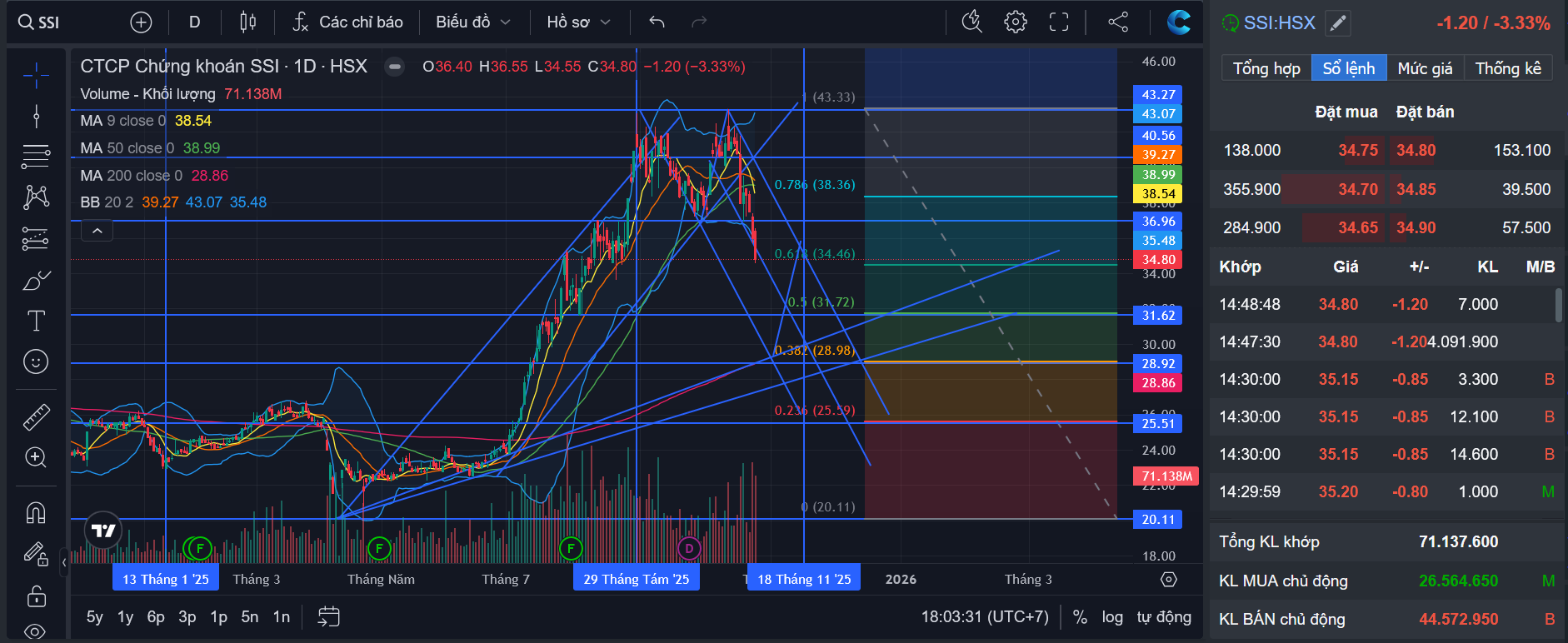
Task: Click the round button beside HSX title
Action: [394, 67]
